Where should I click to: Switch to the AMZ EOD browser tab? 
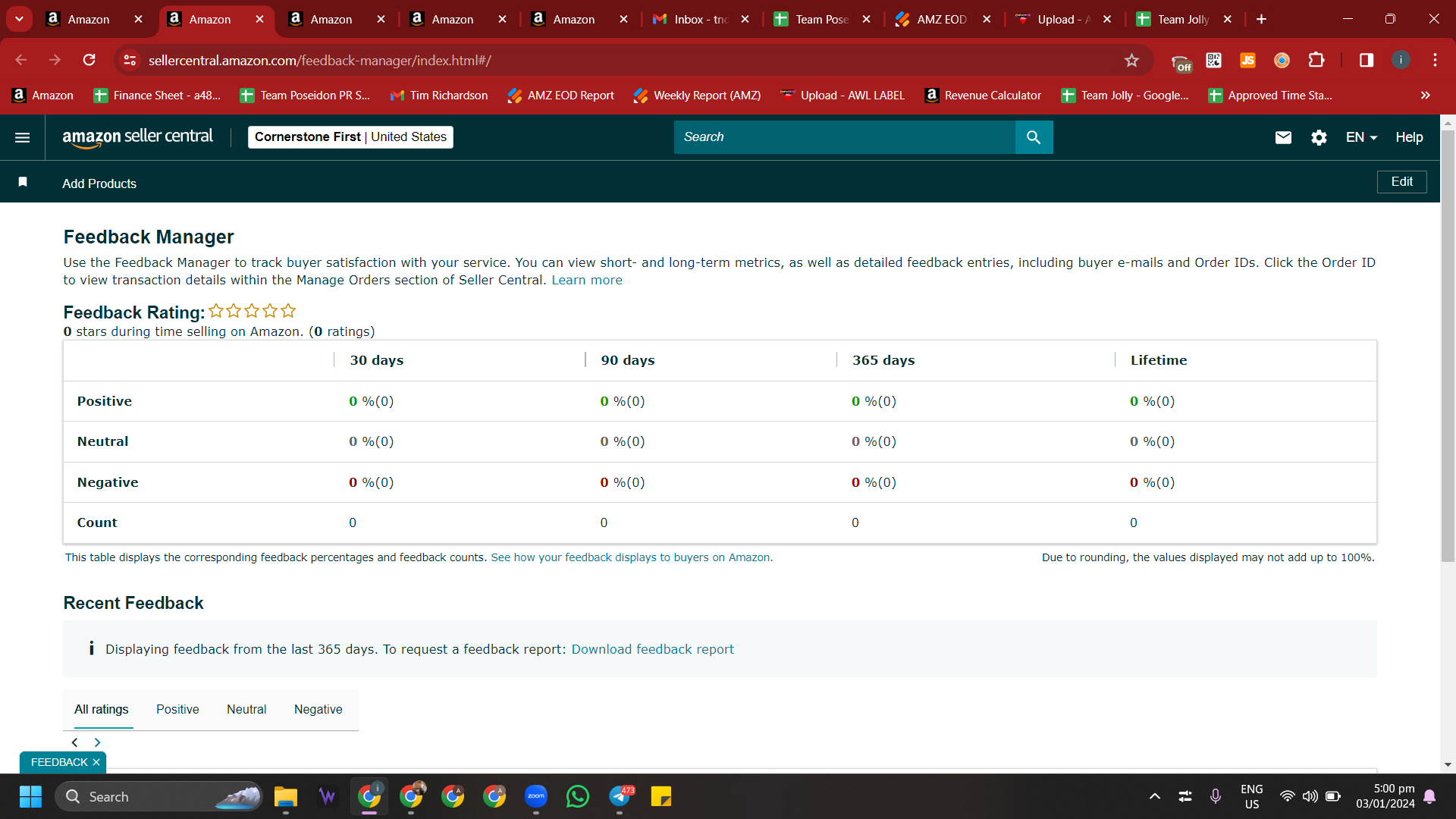click(942, 19)
